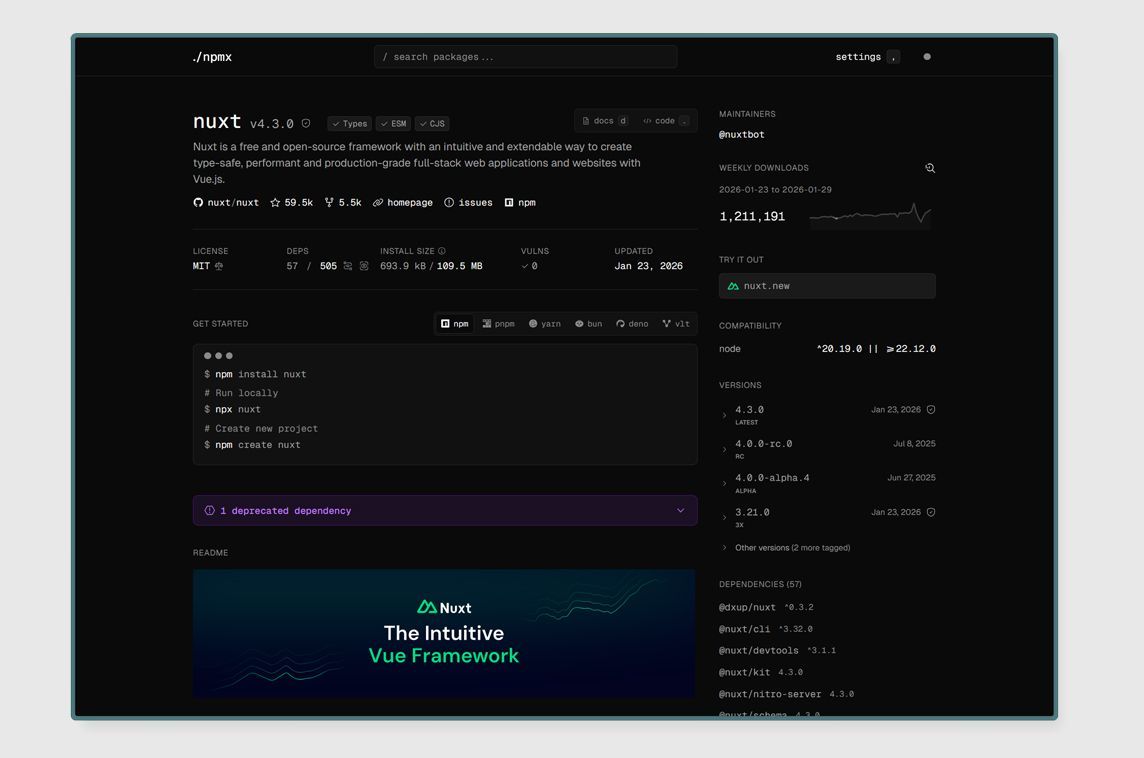This screenshot has height=758, width=1144.
Task: Click the search packages field
Action: (525, 57)
